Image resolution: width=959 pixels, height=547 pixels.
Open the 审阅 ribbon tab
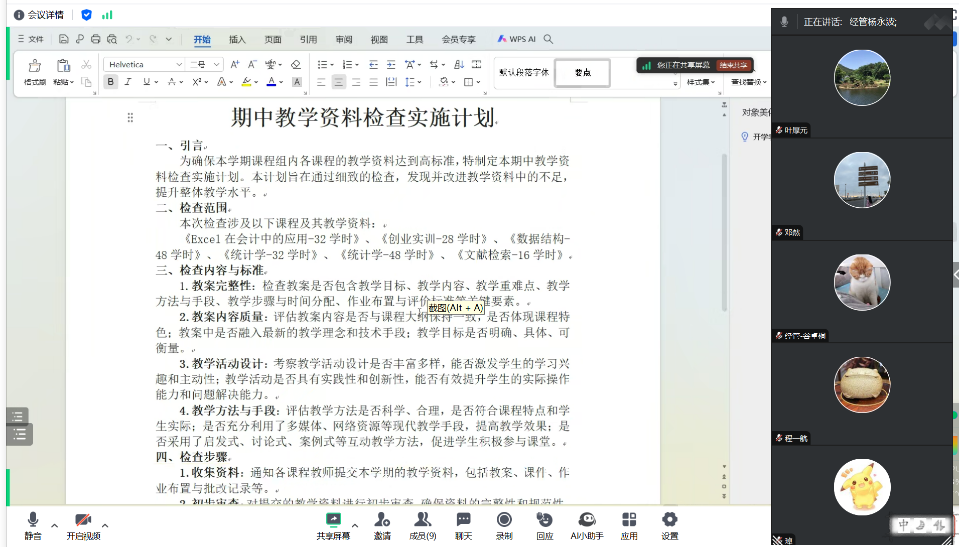coord(344,40)
